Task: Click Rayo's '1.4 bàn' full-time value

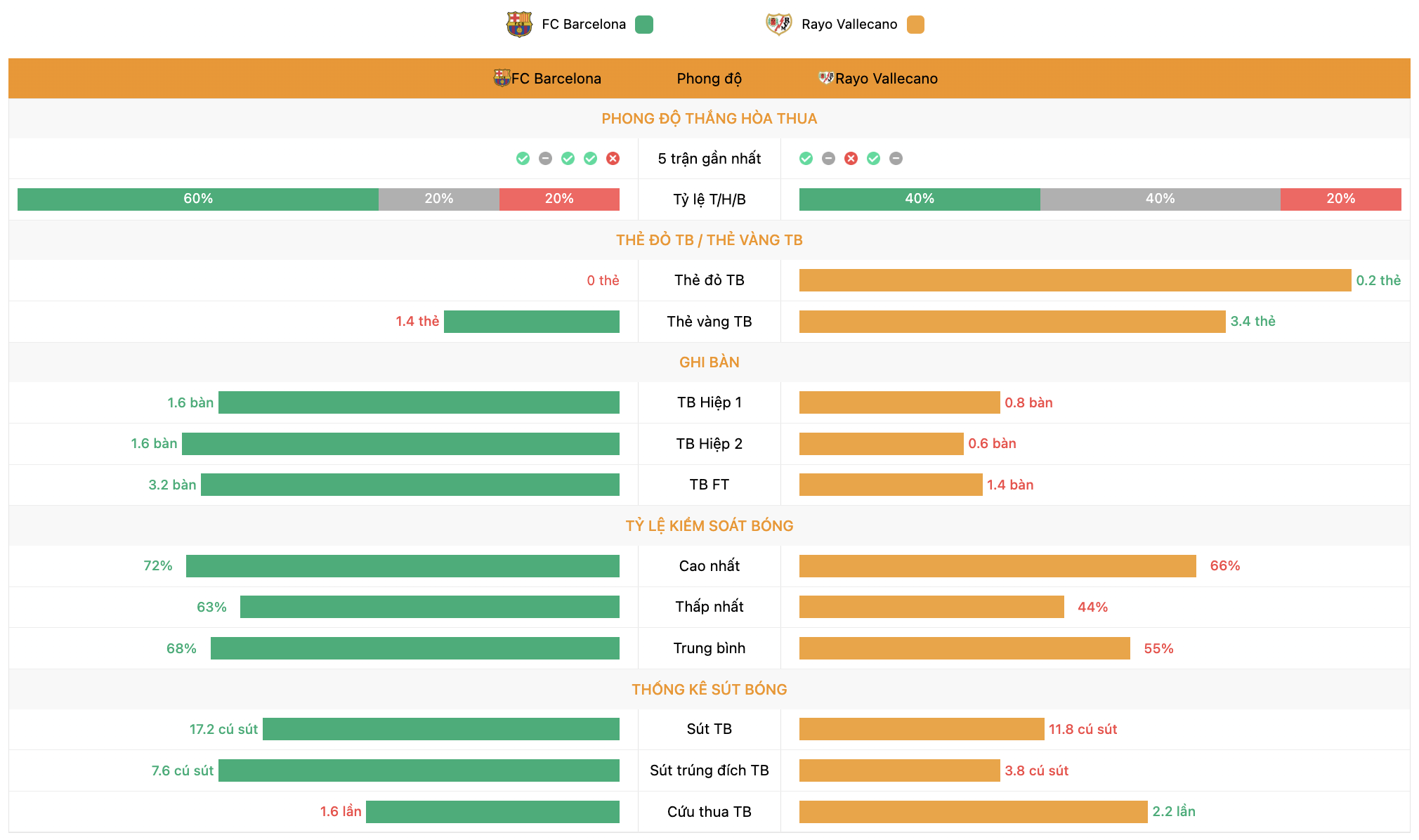Action: [x=1010, y=485]
